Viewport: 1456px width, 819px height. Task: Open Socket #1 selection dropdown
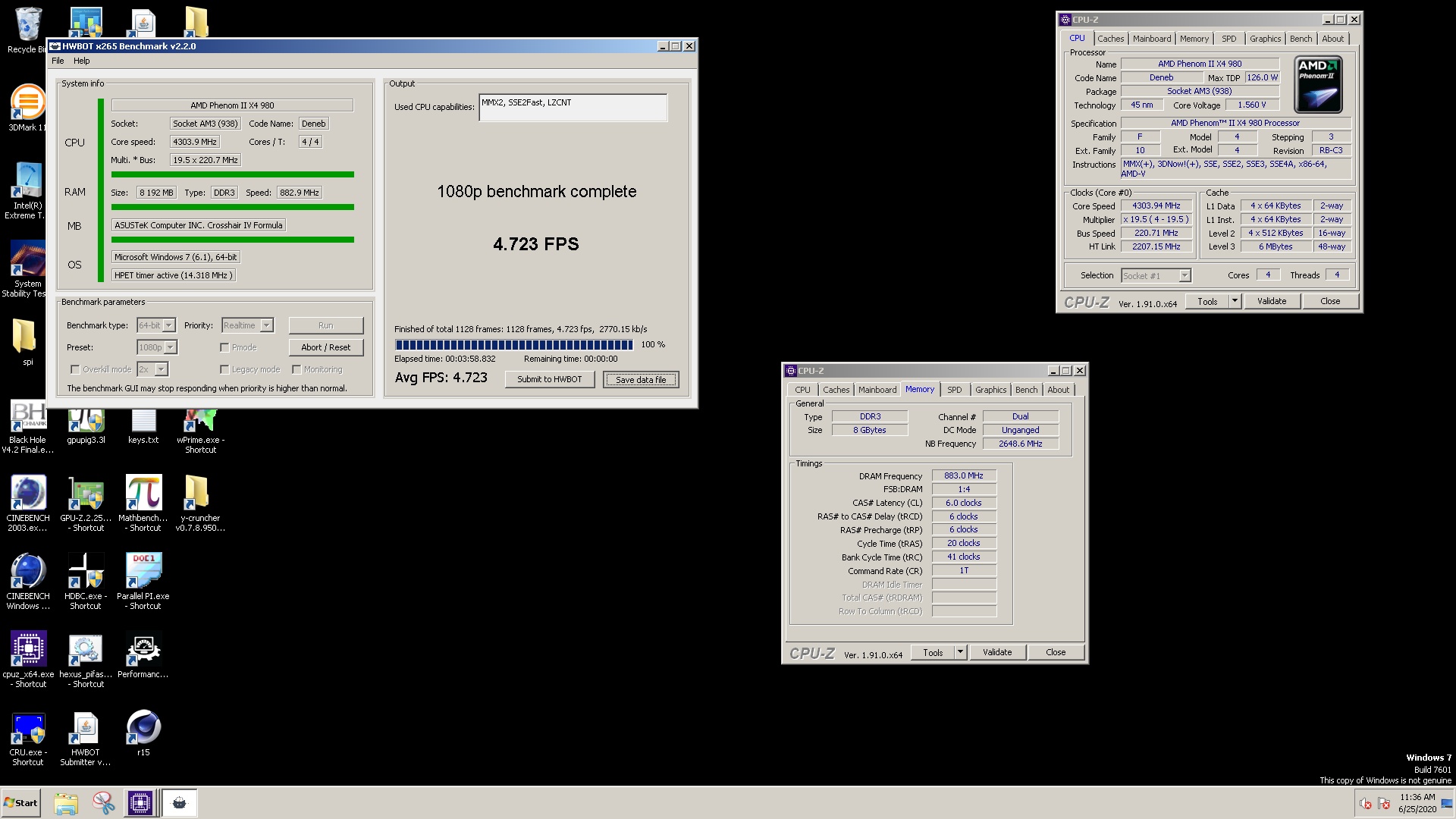(1156, 276)
